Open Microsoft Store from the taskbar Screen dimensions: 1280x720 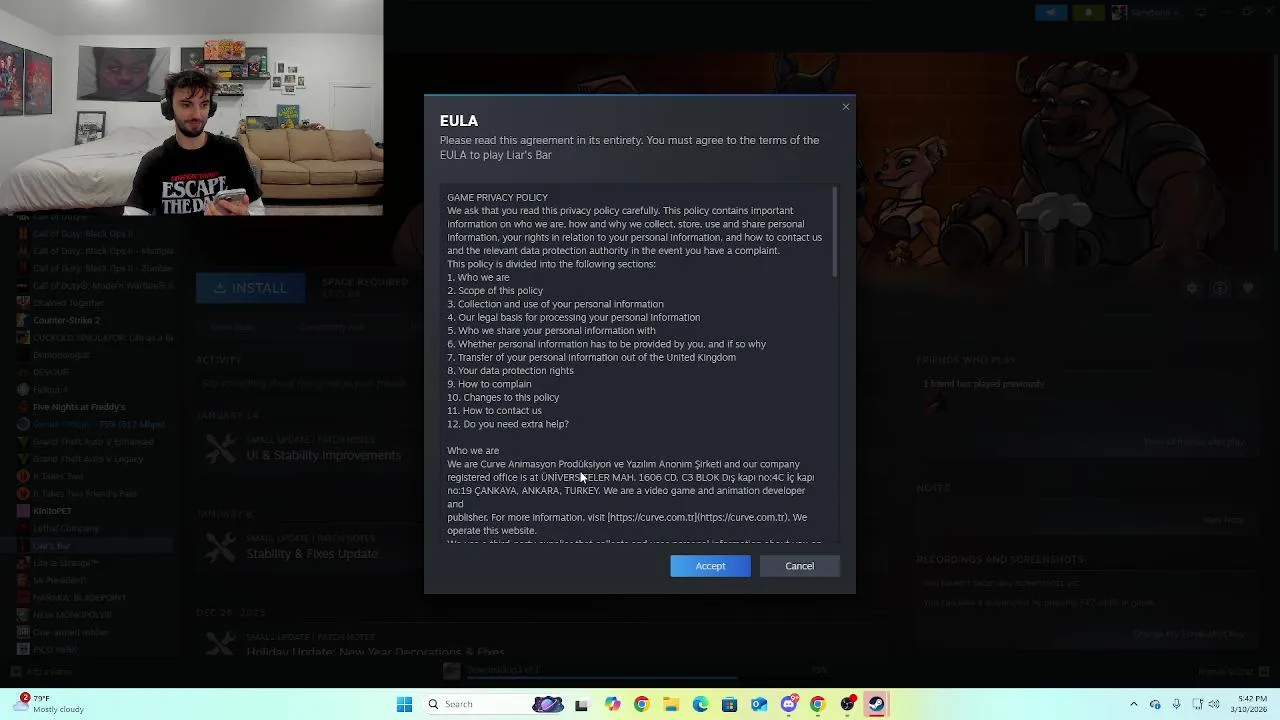click(729, 704)
